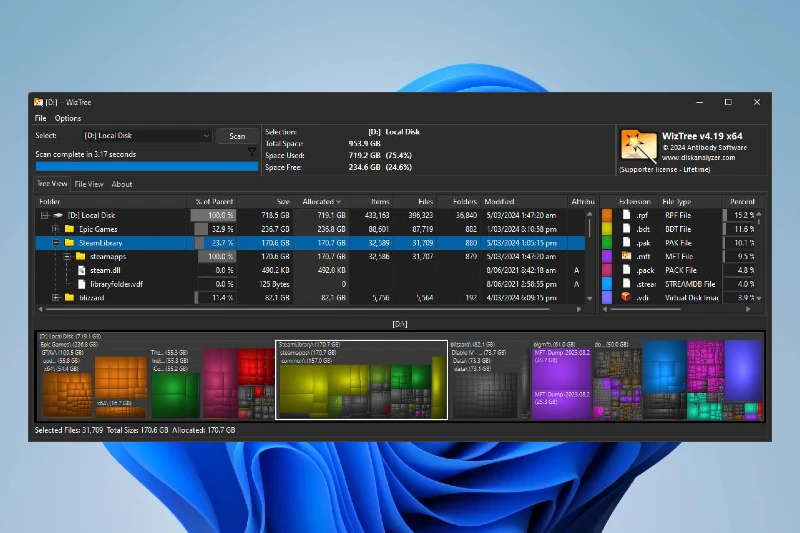
Task: Collapse the [D:] Local Disk tree node
Action: pos(45,215)
